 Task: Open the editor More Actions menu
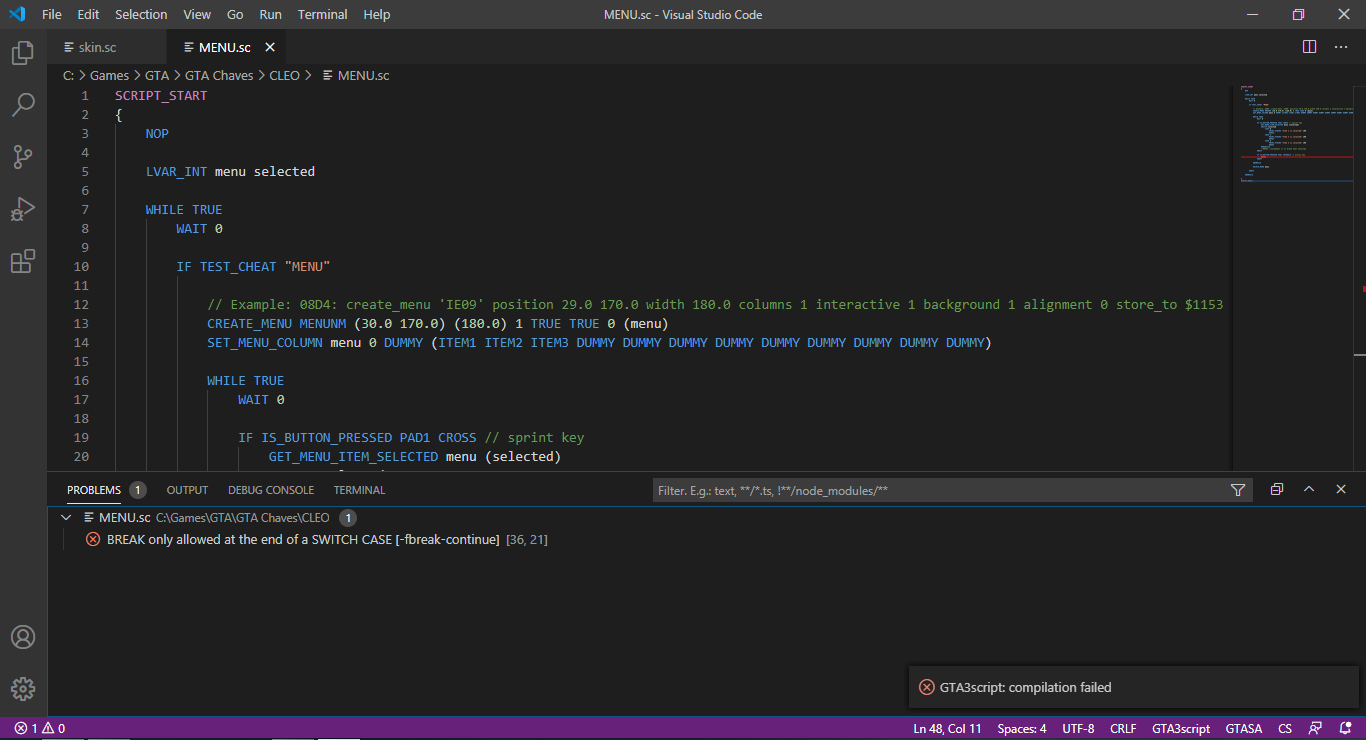click(x=1341, y=47)
